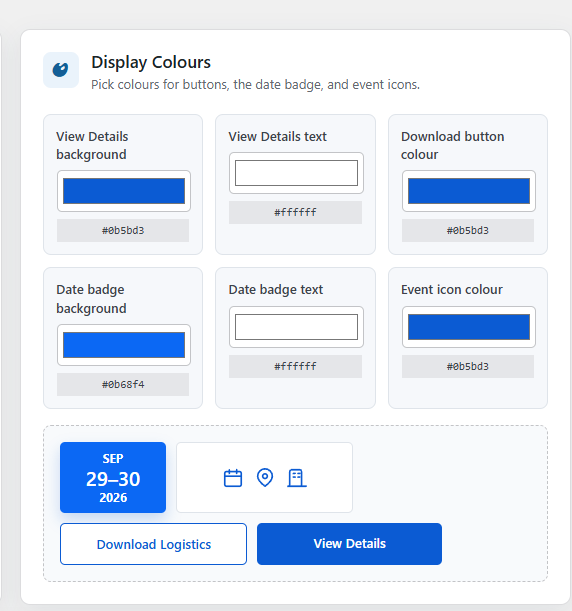This screenshot has width=572, height=611.
Task: Click the 'Event icon colour' label
Action: 452,290
